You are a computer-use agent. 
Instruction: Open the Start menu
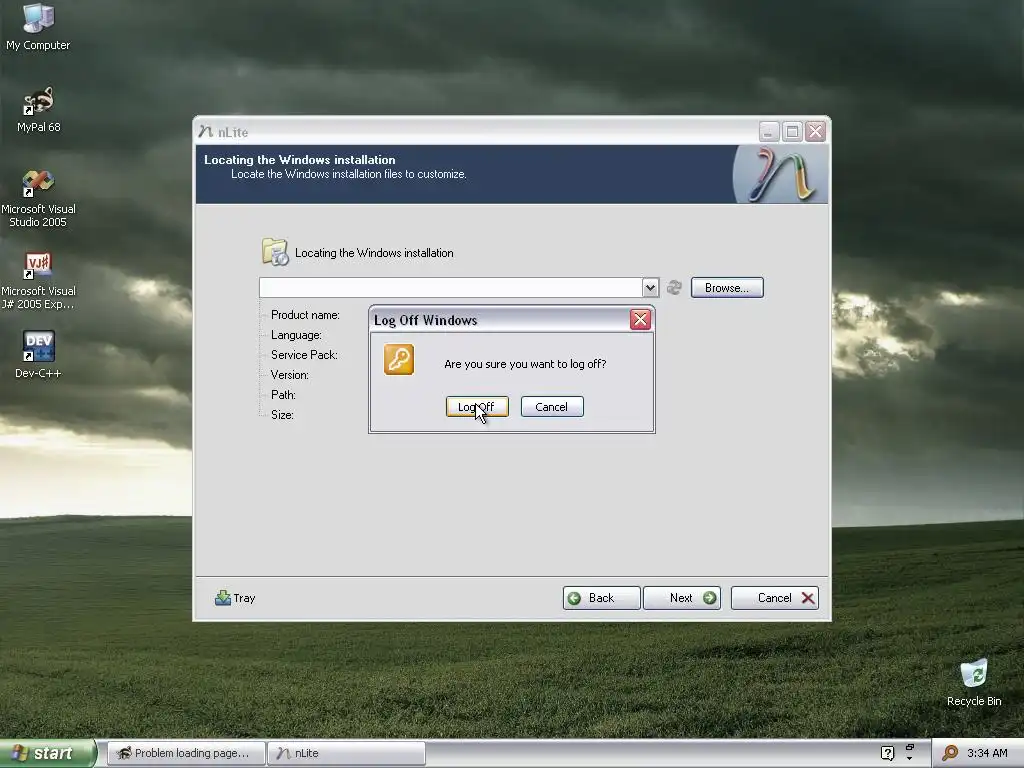(48, 753)
